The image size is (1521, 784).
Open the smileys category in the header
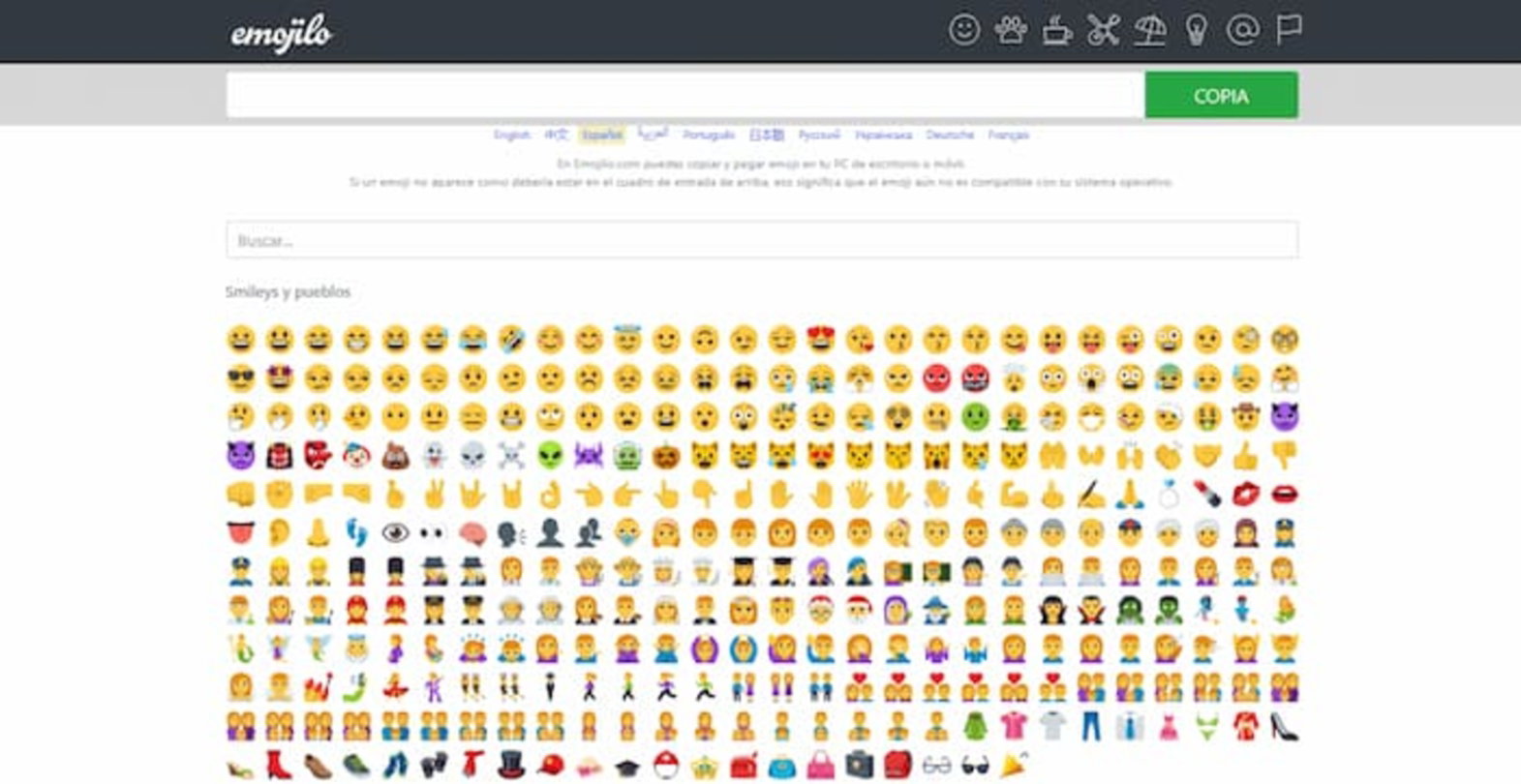[x=963, y=30]
